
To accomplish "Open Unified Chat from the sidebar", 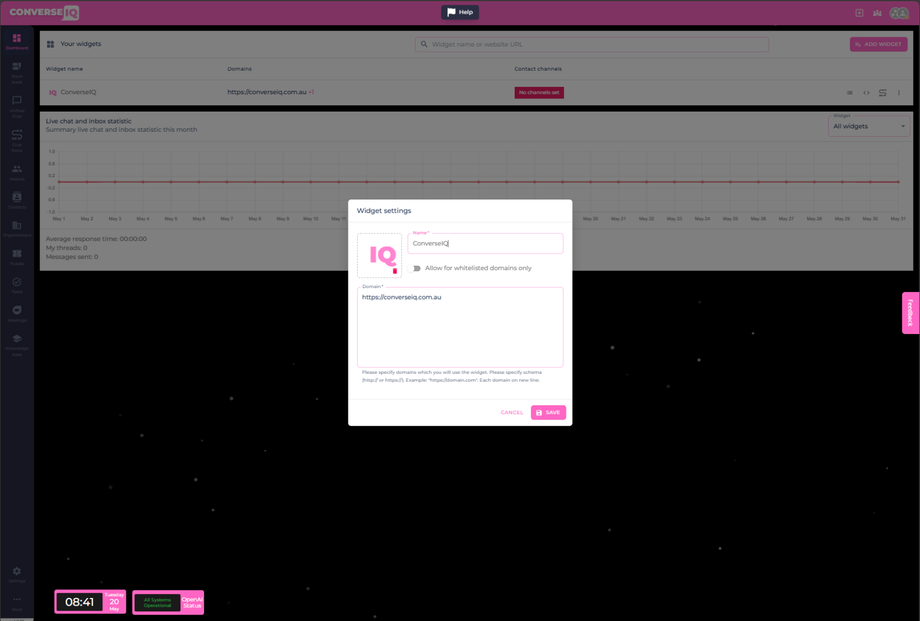I will (15, 100).
